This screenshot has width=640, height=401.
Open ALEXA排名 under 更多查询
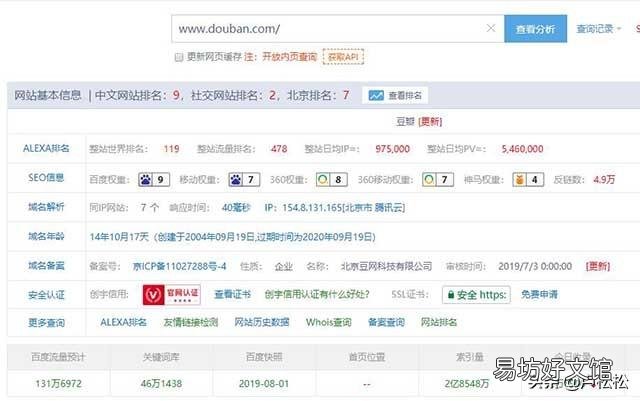coord(123,322)
